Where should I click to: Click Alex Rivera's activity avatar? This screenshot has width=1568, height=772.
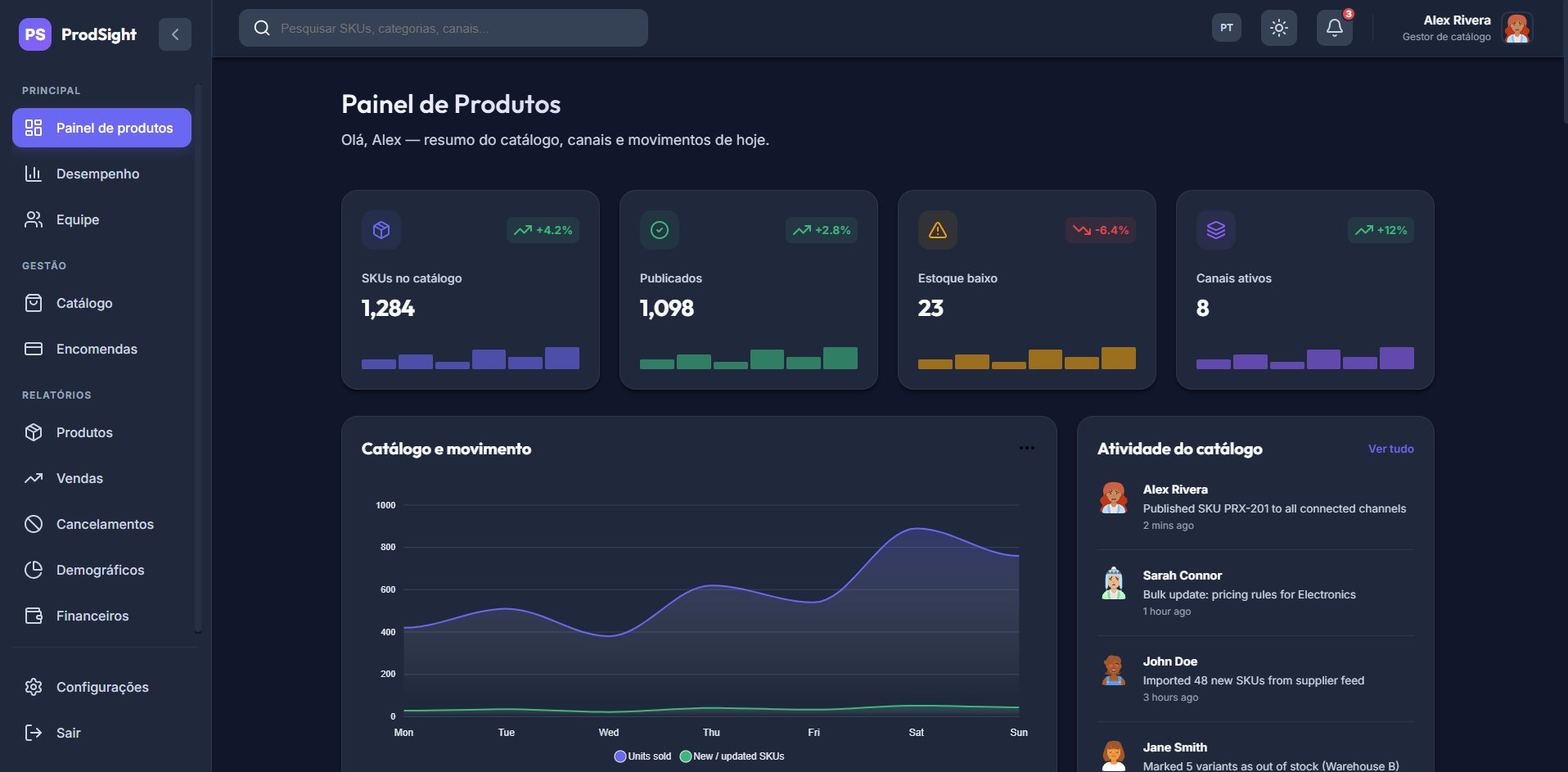pos(1114,498)
